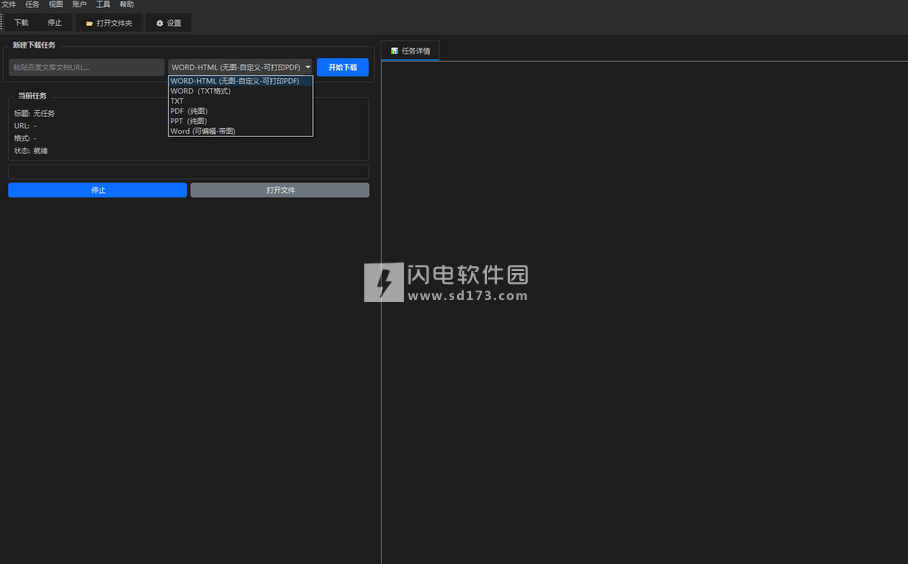The image size is (908, 564).
Task: Open the 帮助 menu
Action: pos(126,5)
